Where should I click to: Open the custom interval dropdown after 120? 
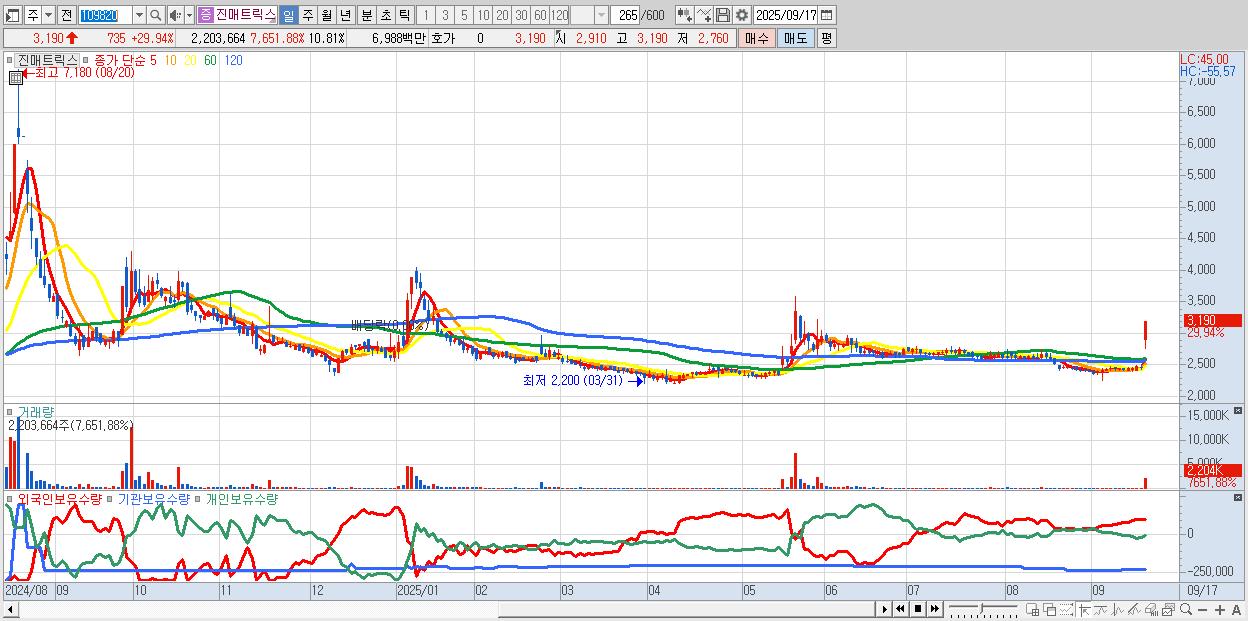(601, 15)
